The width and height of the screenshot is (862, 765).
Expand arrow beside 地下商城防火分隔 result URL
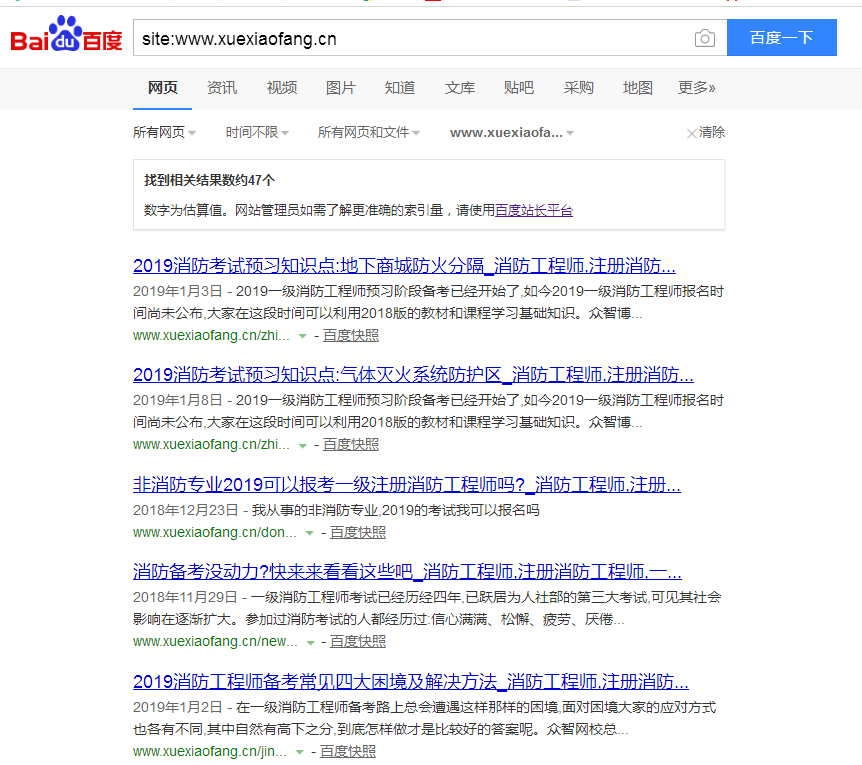pyautogui.click(x=302, y=336)
